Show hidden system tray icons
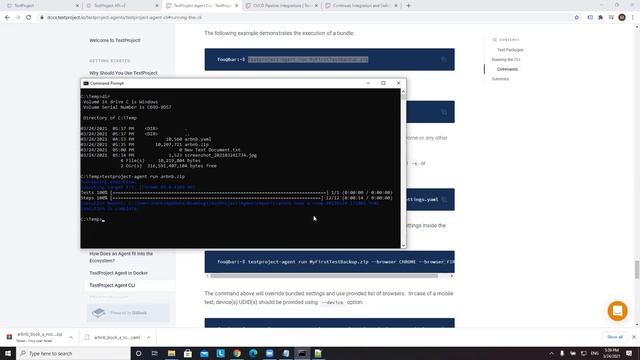Screen dimensions: 640x360 [x=551, y=353]
